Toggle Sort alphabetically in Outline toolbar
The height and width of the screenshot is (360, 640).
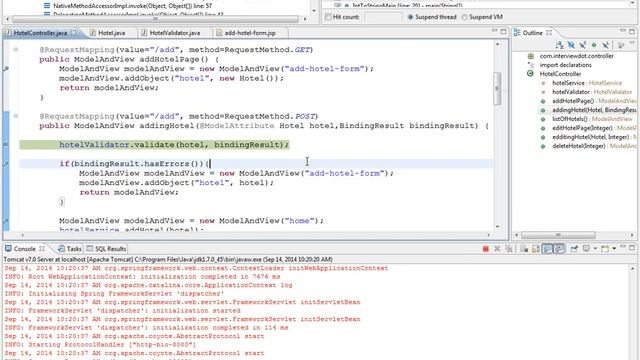point(559,45)
